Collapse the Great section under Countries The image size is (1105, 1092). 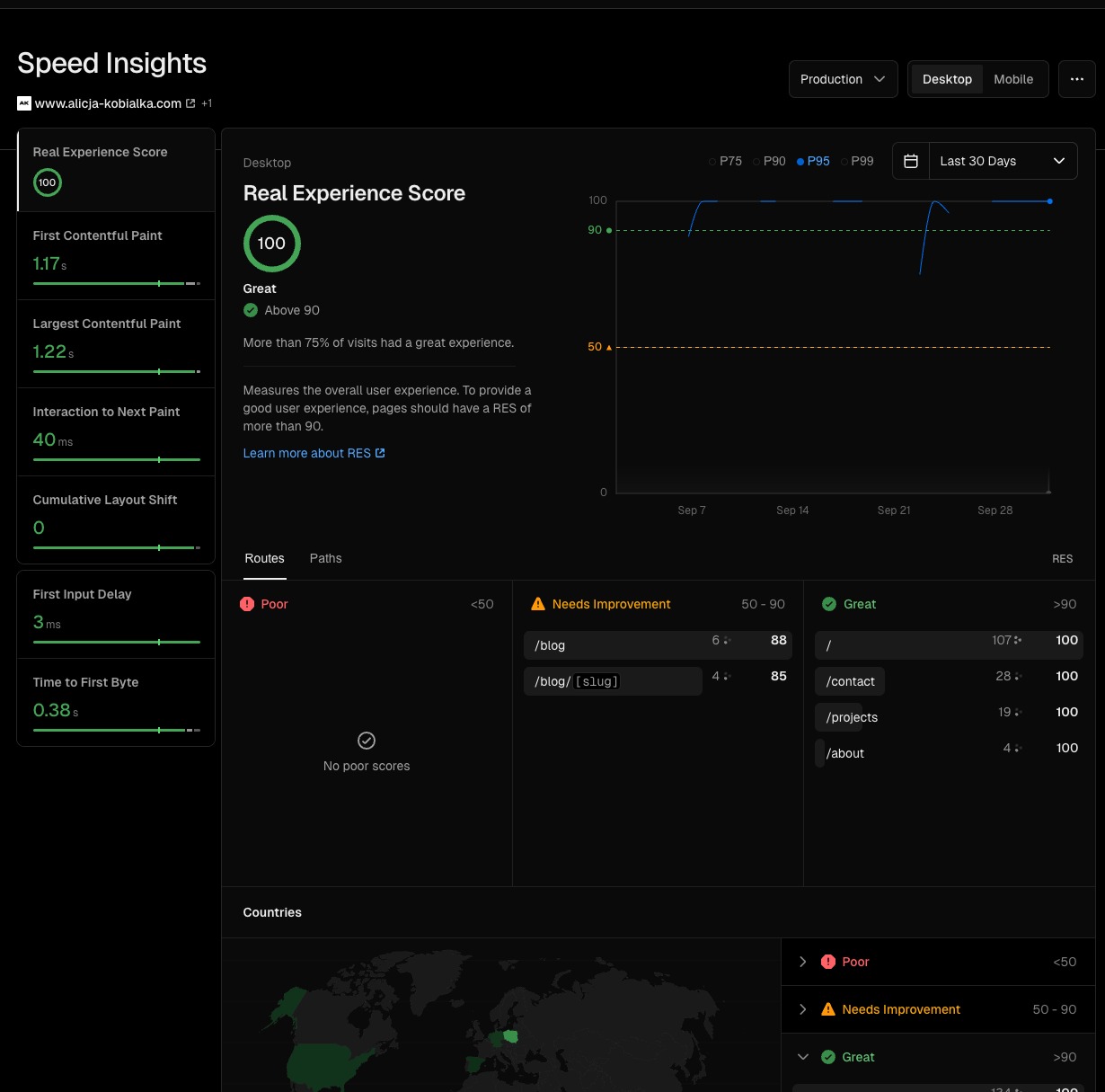click(803, 1057)
